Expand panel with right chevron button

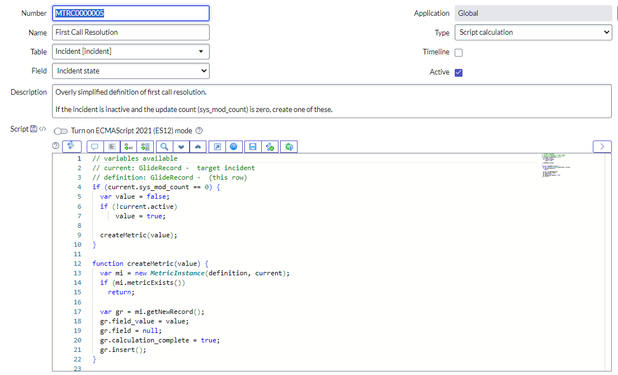click(x=602, y=146)
